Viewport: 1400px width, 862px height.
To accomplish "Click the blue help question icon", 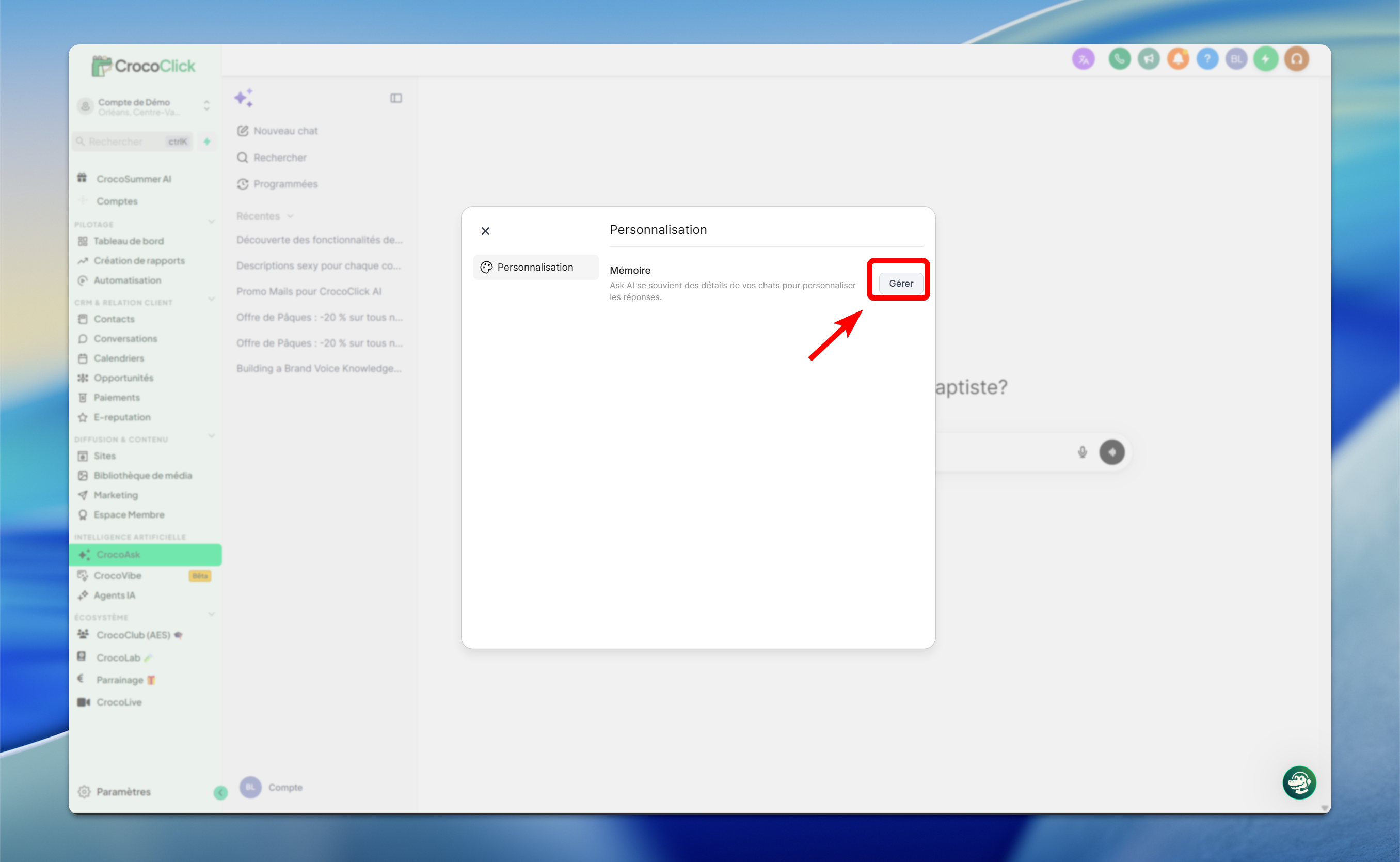I will (1207, 59).
